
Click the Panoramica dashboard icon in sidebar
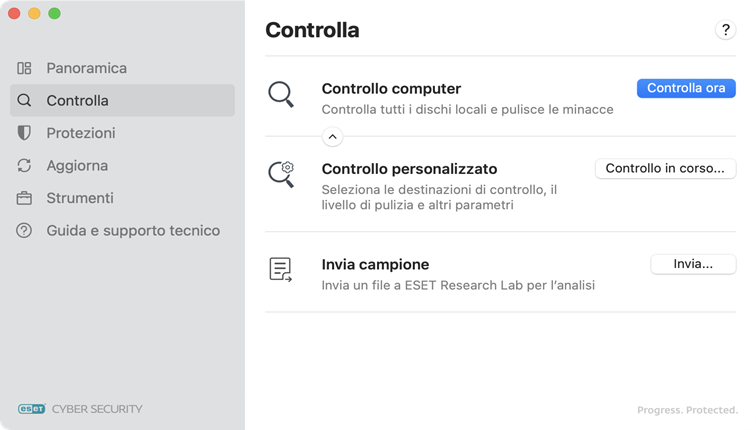25,68
